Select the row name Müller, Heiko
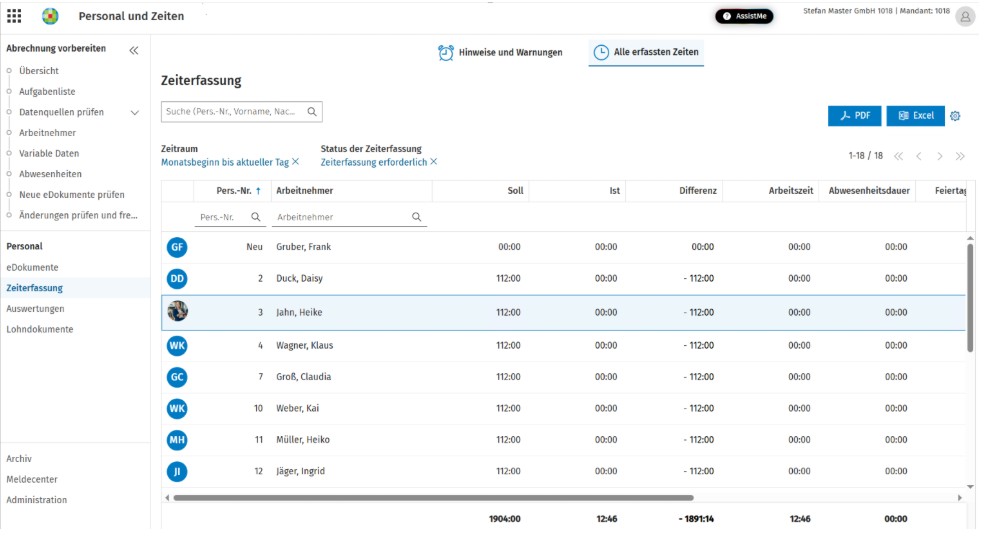 tap(302, 439)
